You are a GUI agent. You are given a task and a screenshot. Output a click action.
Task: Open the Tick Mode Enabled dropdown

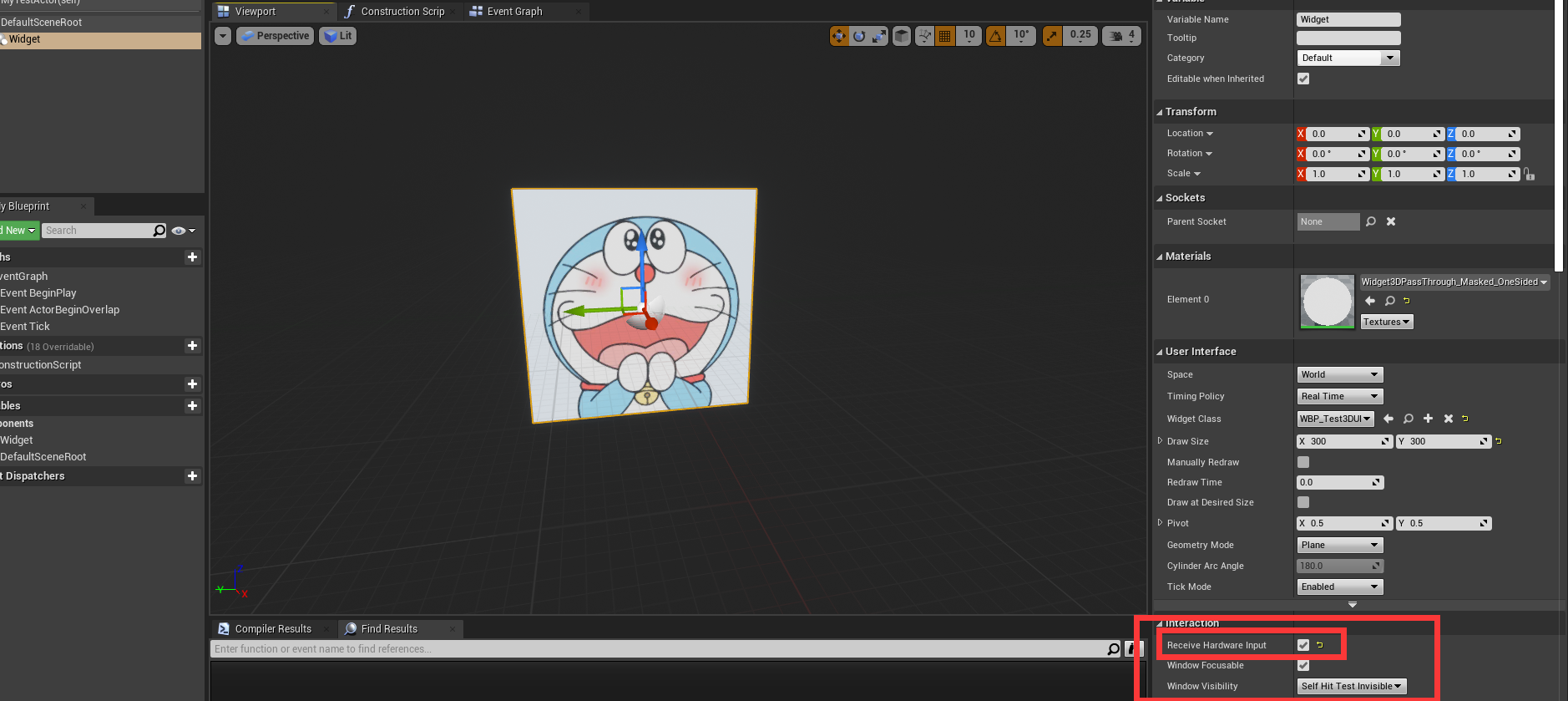(1340, 587)
